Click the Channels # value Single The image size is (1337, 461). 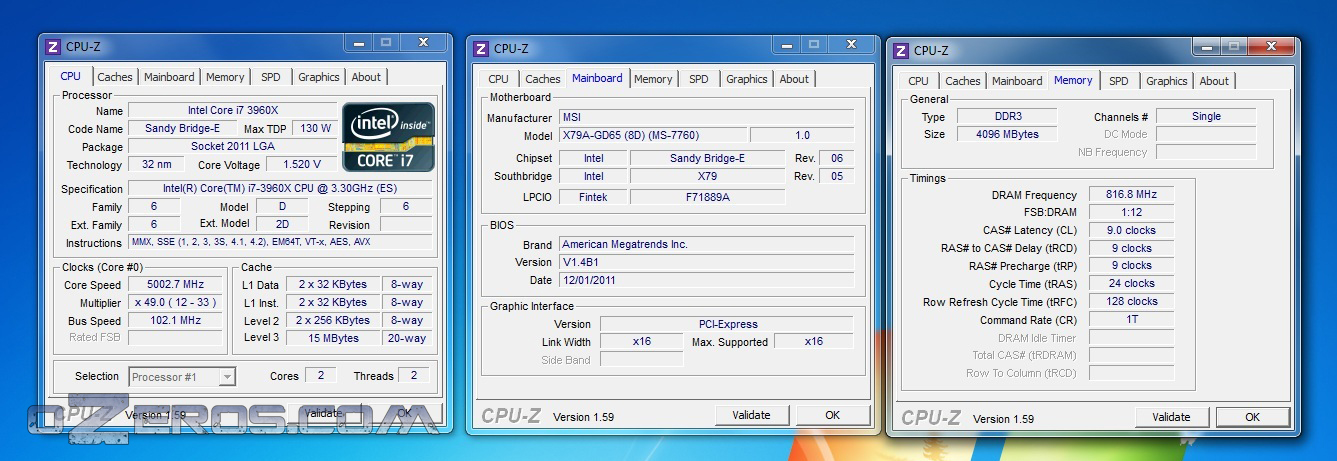pyautogui.click(x=1206, y=116)
